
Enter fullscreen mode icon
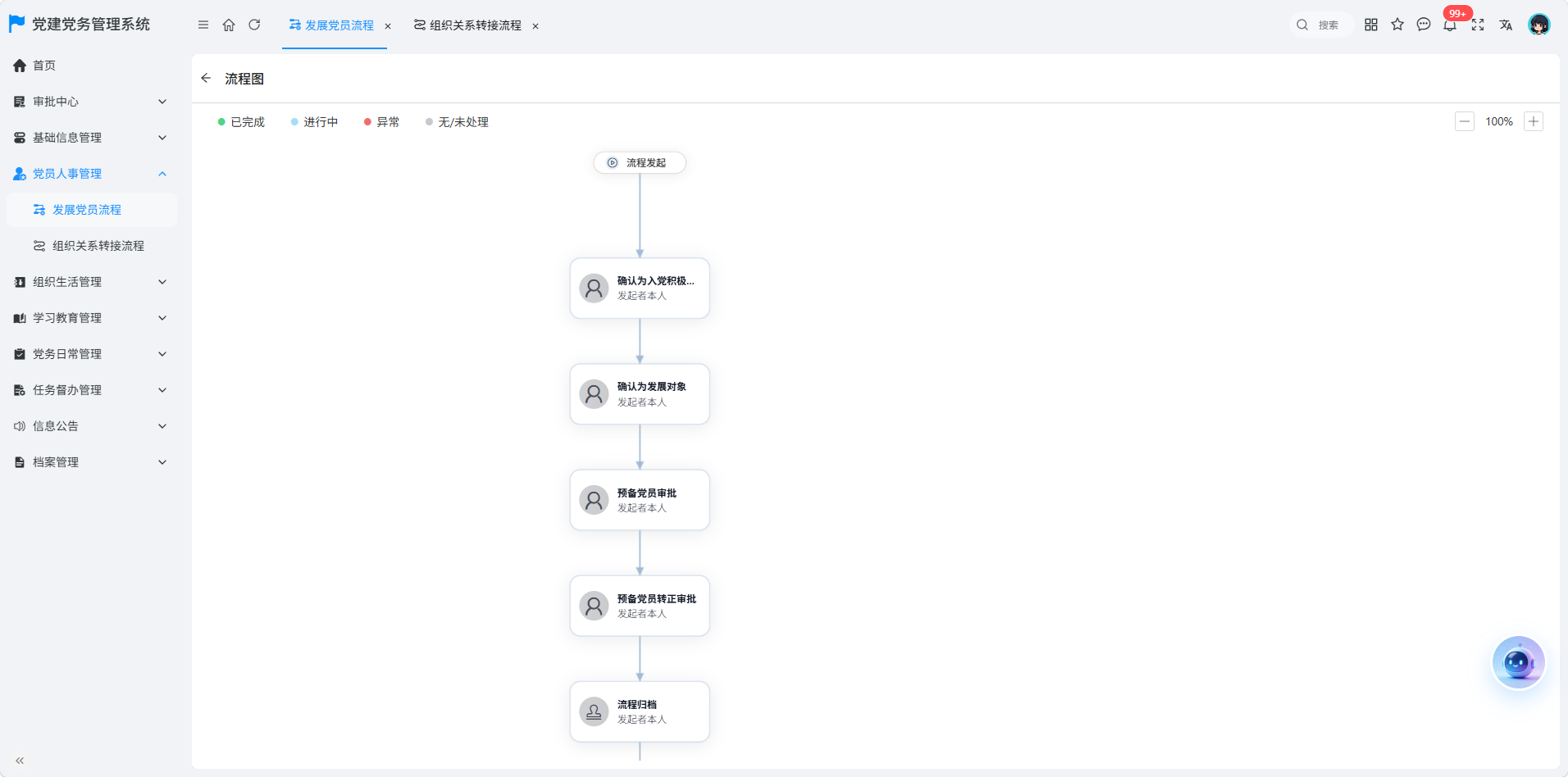1478,25
